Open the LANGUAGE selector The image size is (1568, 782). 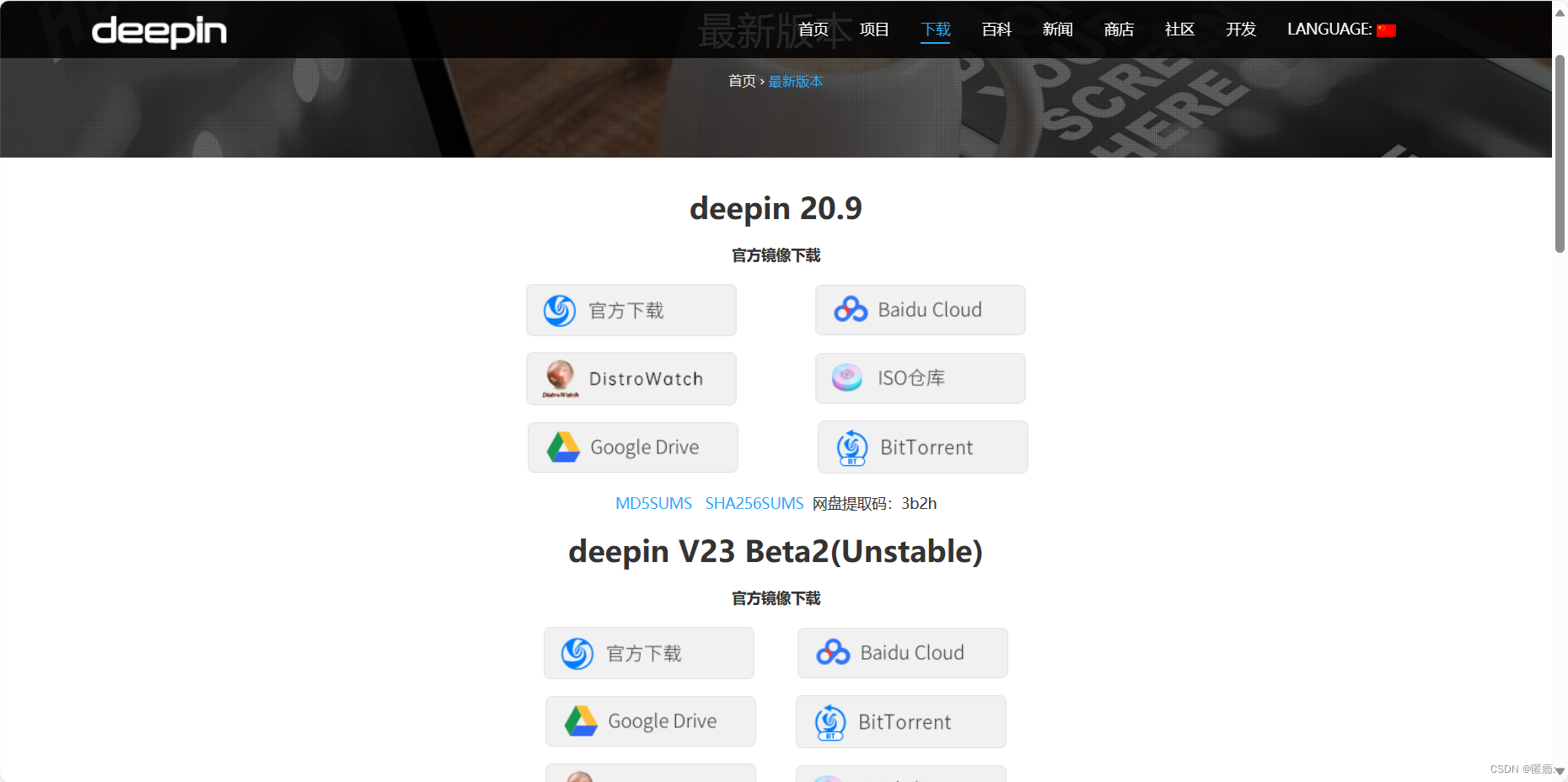(1341, 29)
